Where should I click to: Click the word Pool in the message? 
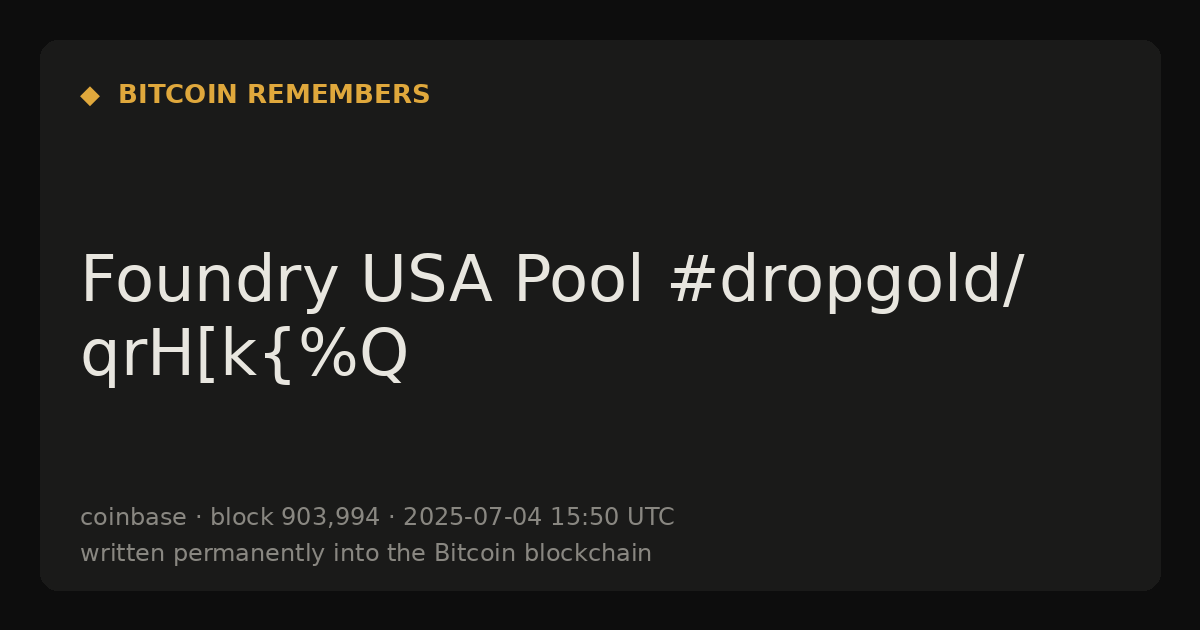pos(579,281)
